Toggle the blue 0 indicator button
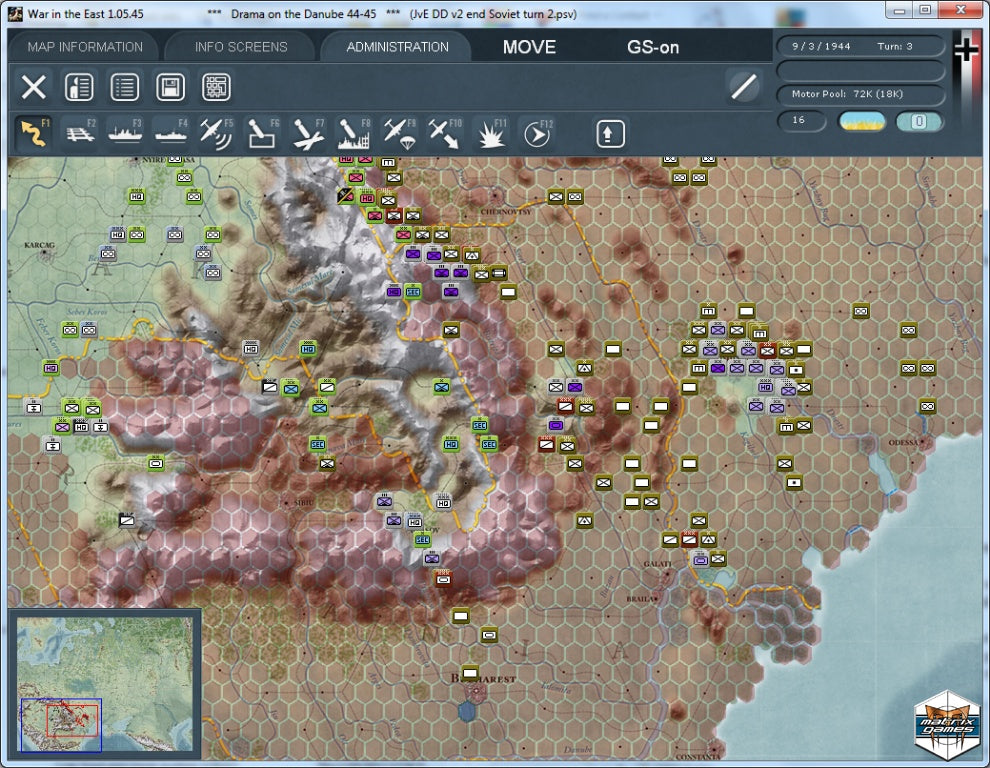The height and width of the screenshot is (768, 990). click(919, 121)
